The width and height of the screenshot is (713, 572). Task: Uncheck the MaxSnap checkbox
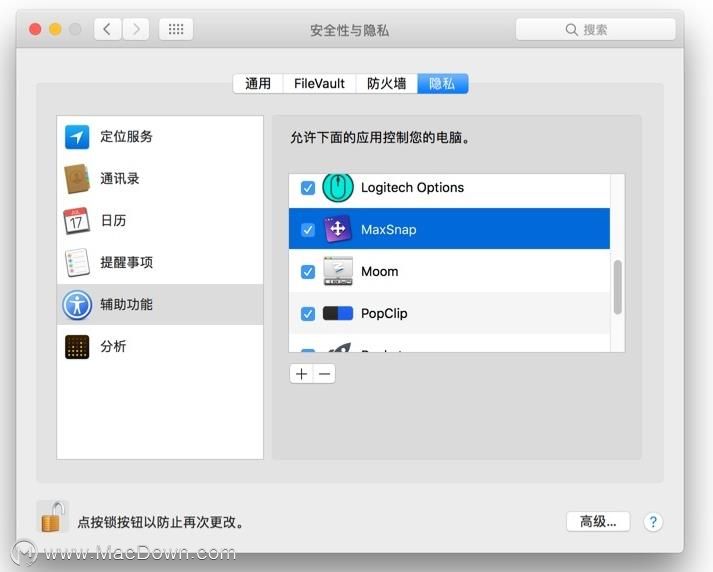pyautogui.click(x=308, y=230)
